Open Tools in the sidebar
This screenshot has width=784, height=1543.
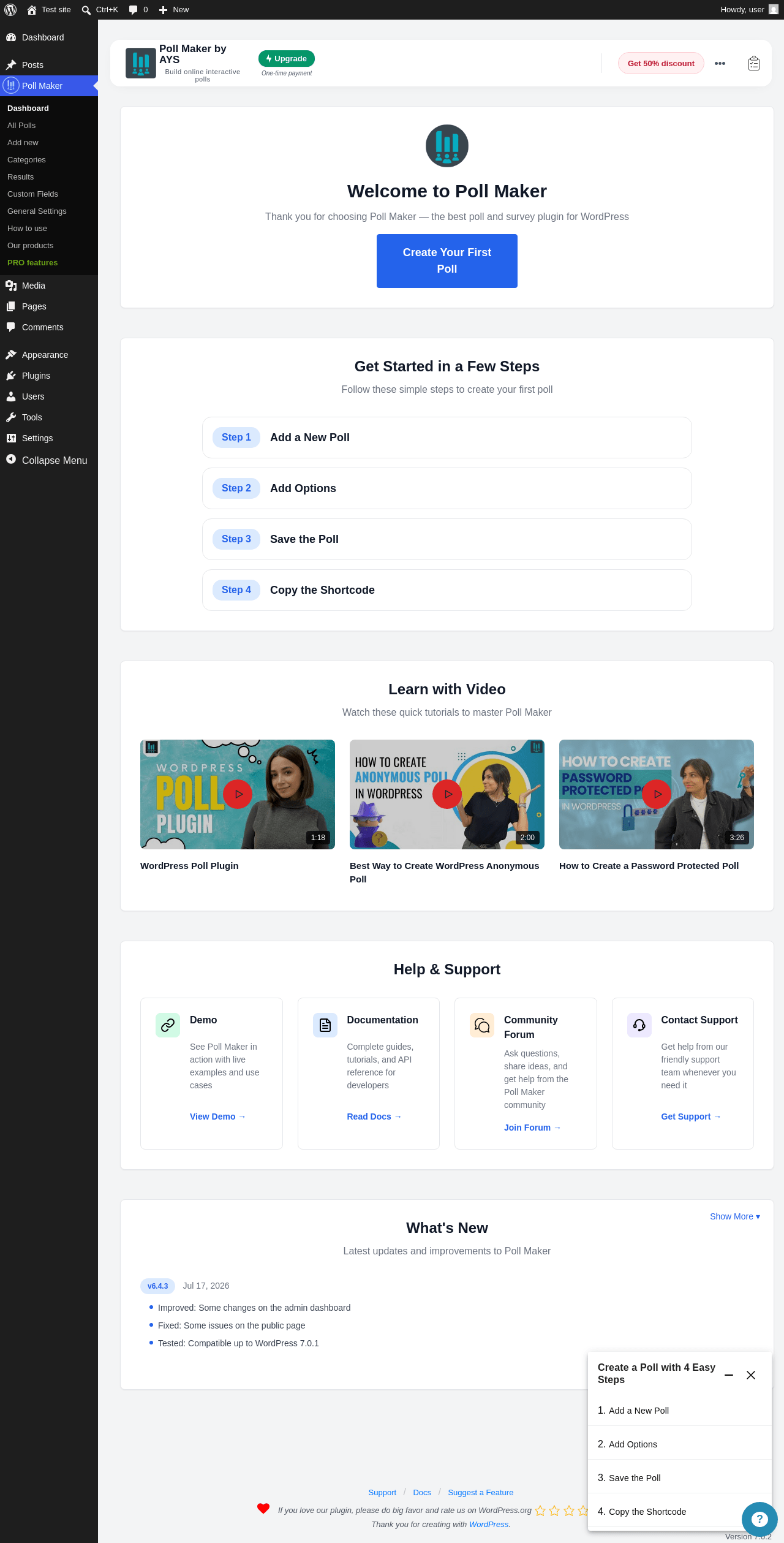[49, 417]
